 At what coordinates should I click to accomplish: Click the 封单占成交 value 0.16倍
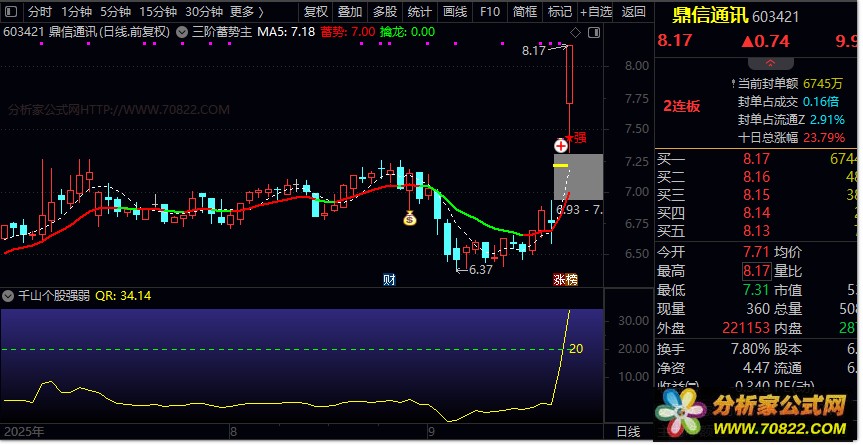click(x=821, y=102)
